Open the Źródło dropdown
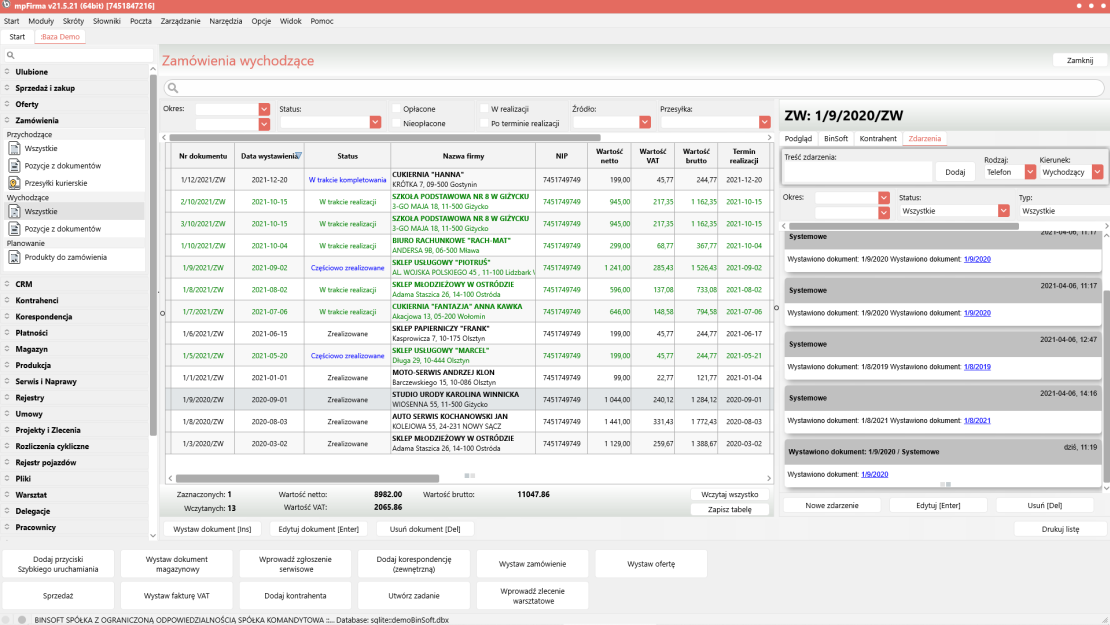The image size is (1110, 625). click(x=645, y=122)
